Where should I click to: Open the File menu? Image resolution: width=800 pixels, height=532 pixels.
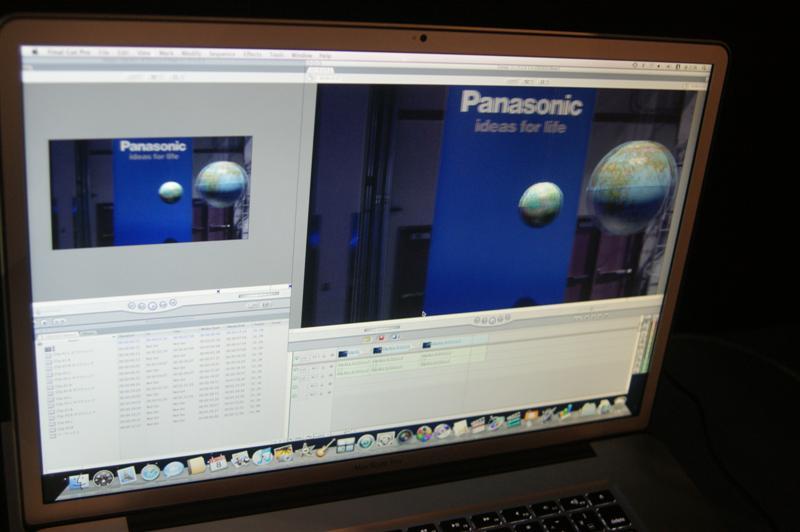(104, 53)
